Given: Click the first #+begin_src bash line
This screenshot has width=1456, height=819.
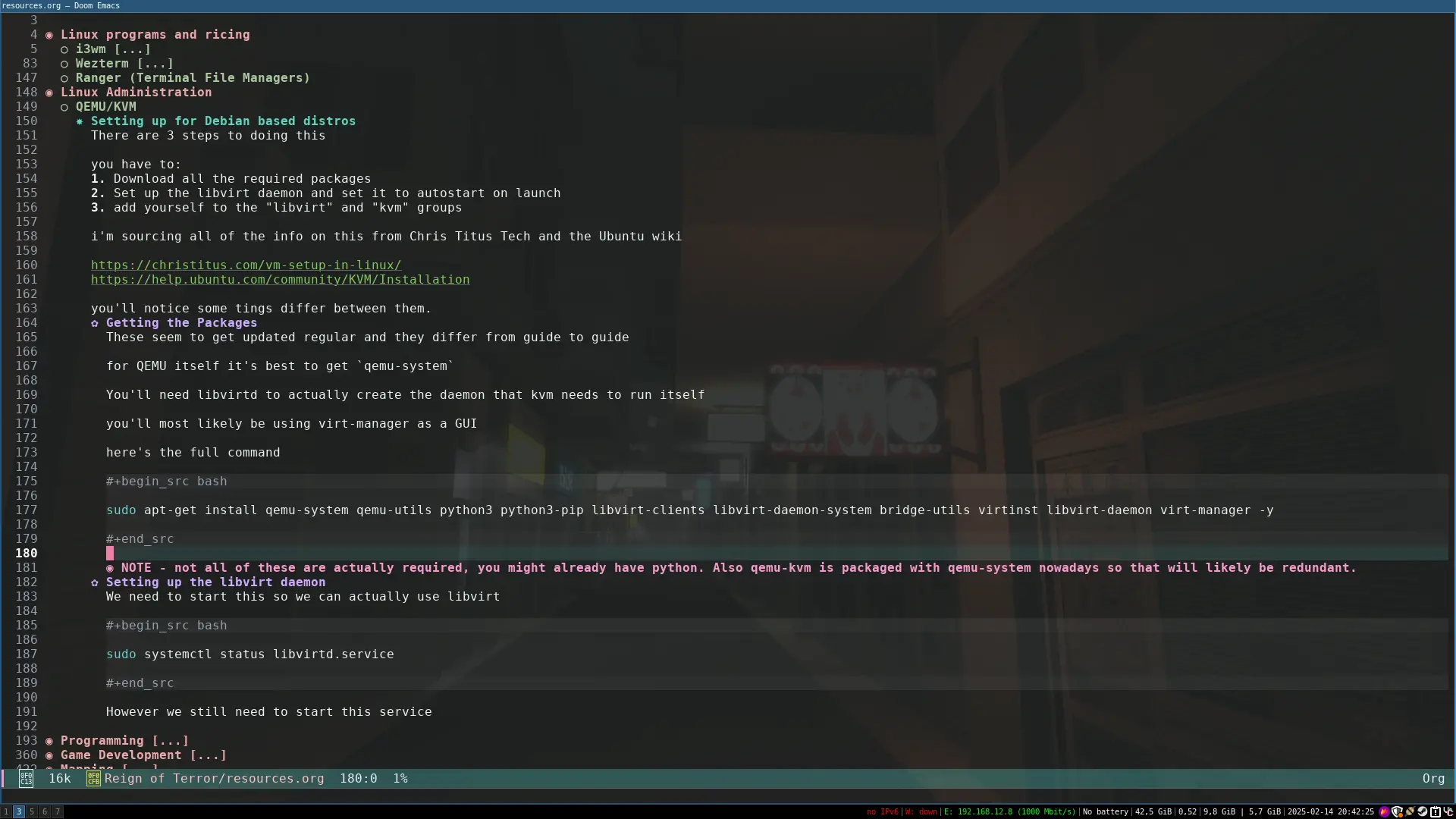Looking at the screenshot, I should pyautogui.click(x=166, y=482).
